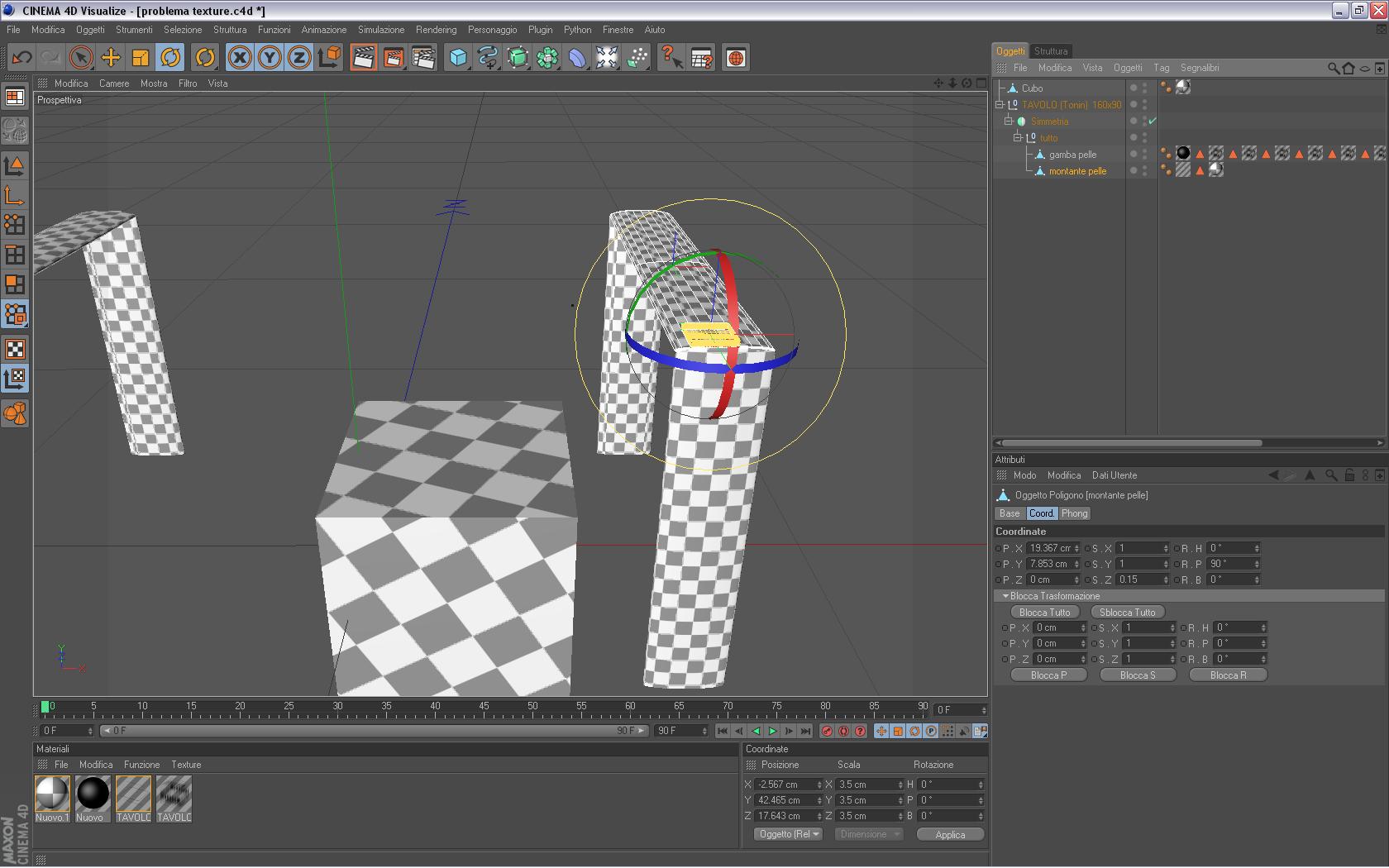Screen dimensions: 1389x868
Task: Toggle the Simmetria enabled checkmark
Action: click(x=1153, y=122)
